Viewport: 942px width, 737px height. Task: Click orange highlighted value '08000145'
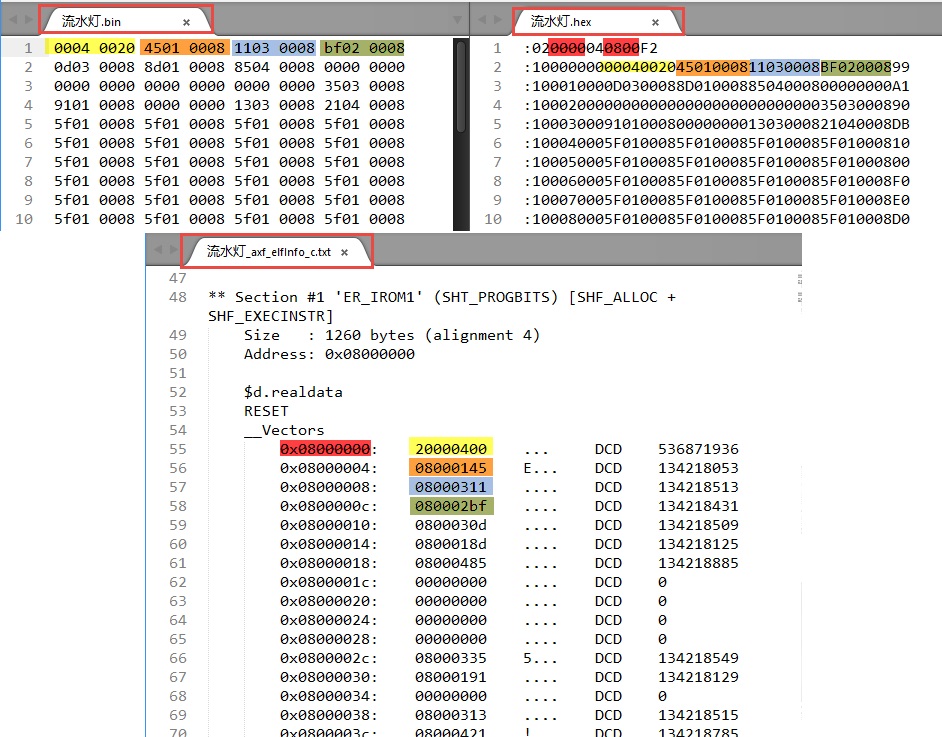(x=451, y=468)
